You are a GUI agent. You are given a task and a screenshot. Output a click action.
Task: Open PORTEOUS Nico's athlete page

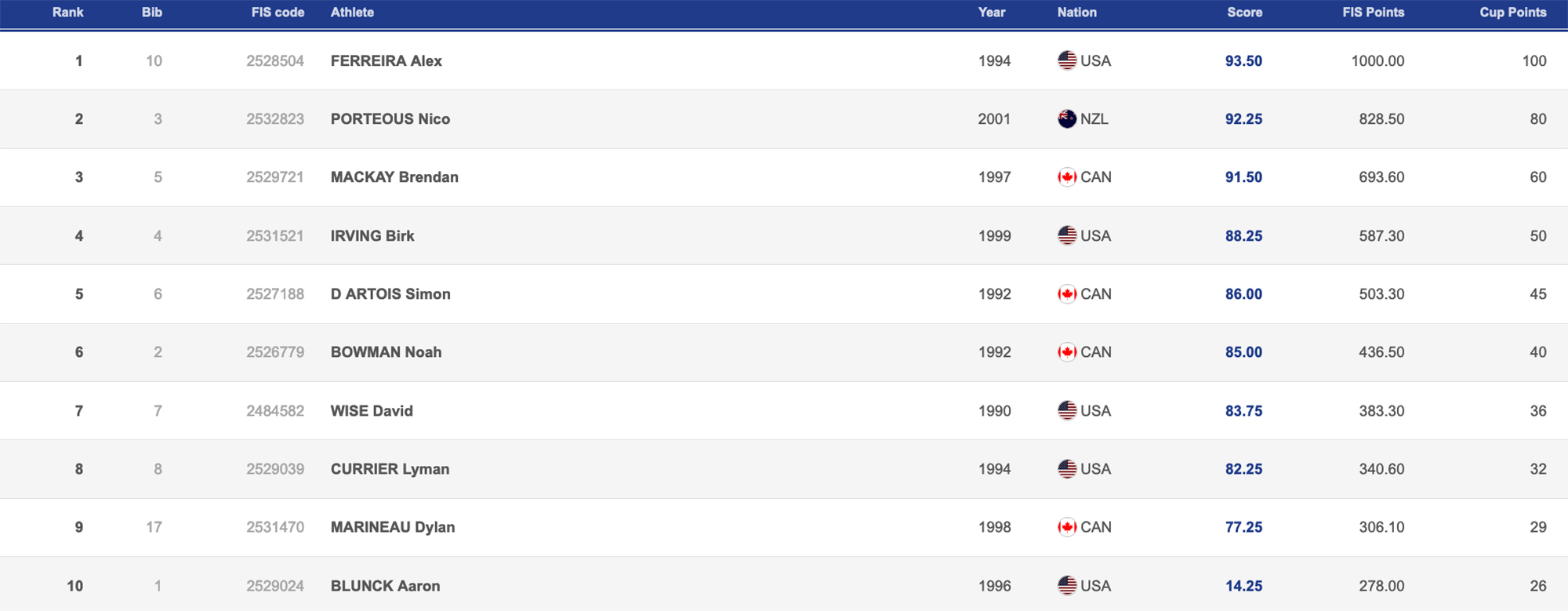390,119
